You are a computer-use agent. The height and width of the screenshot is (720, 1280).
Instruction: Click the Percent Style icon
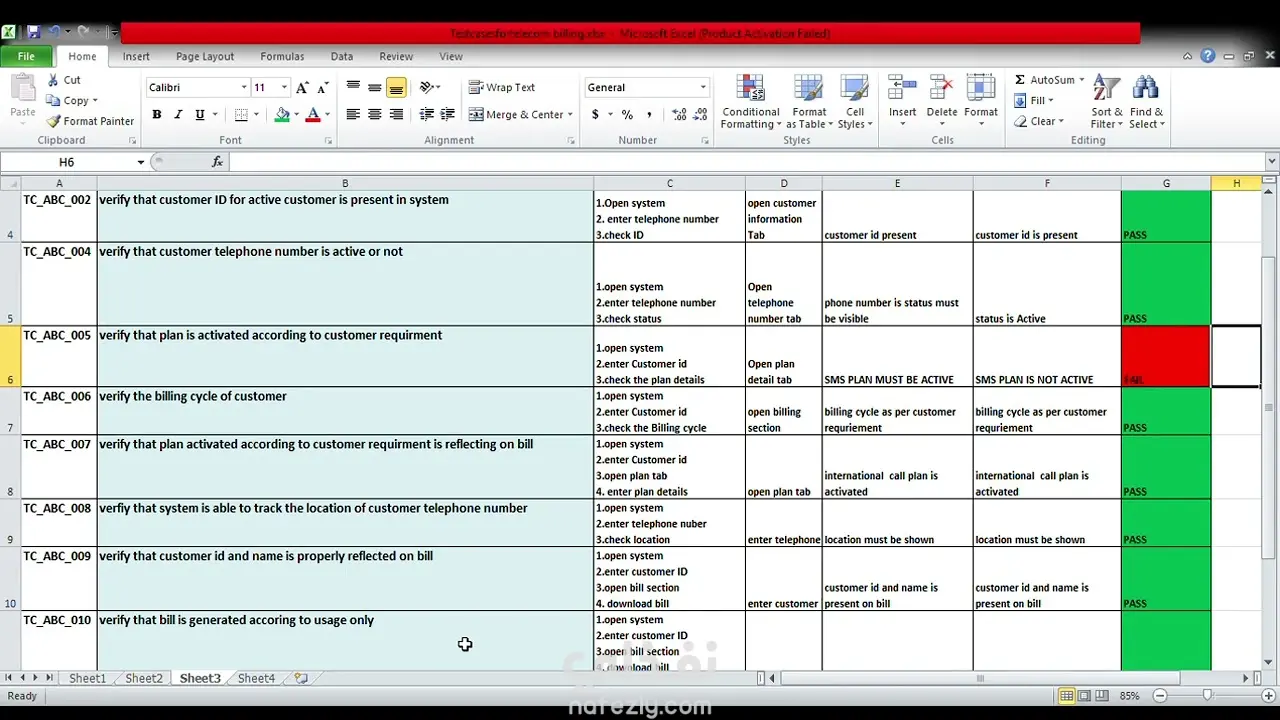pyautogui.click(x=627, y=115)
